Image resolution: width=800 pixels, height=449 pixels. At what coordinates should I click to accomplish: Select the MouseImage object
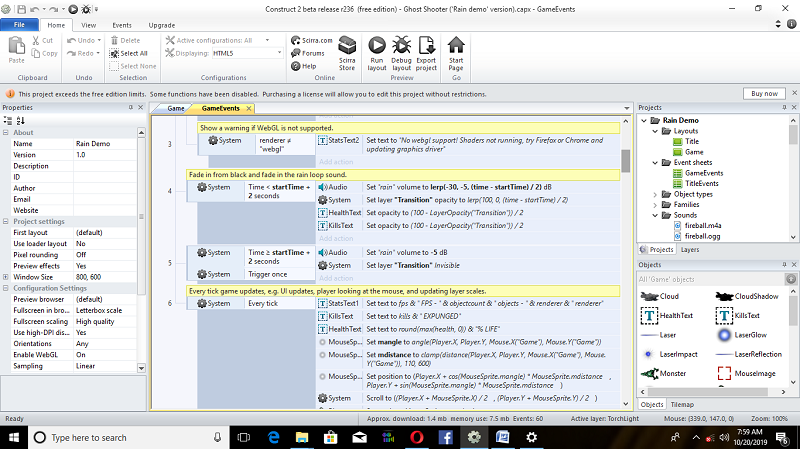pyautogui.click(x=746, y=373)
